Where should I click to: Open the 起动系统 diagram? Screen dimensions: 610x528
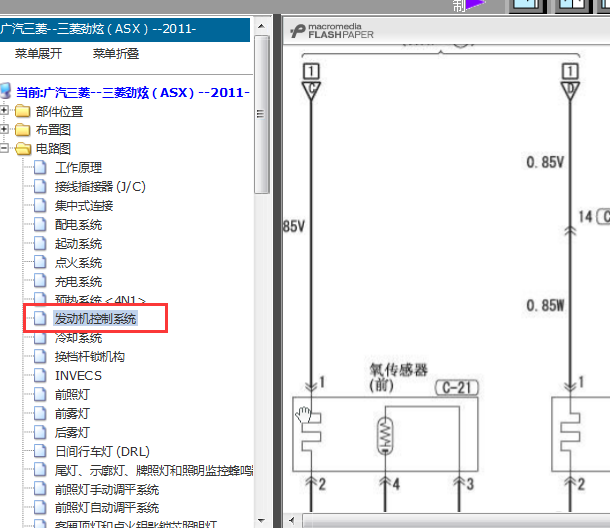click(78, 244)
